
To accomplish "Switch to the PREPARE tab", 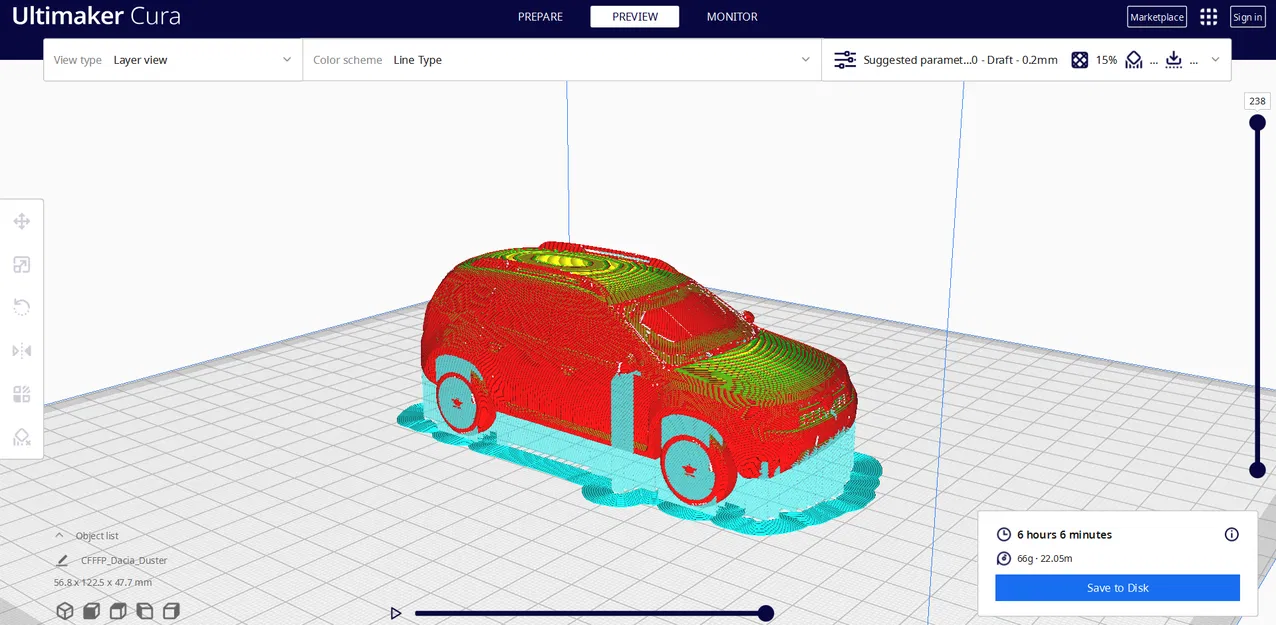I will tap(540, 16).
